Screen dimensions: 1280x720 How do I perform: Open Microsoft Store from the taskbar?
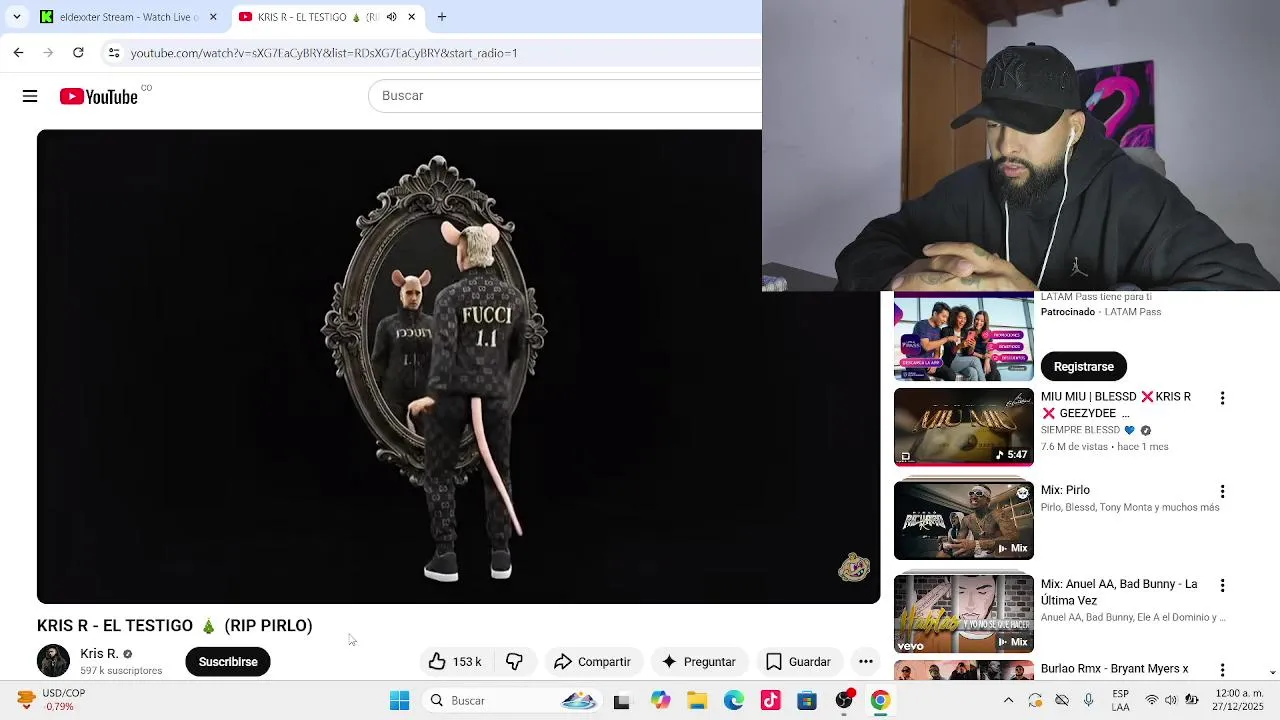(807, 700)
